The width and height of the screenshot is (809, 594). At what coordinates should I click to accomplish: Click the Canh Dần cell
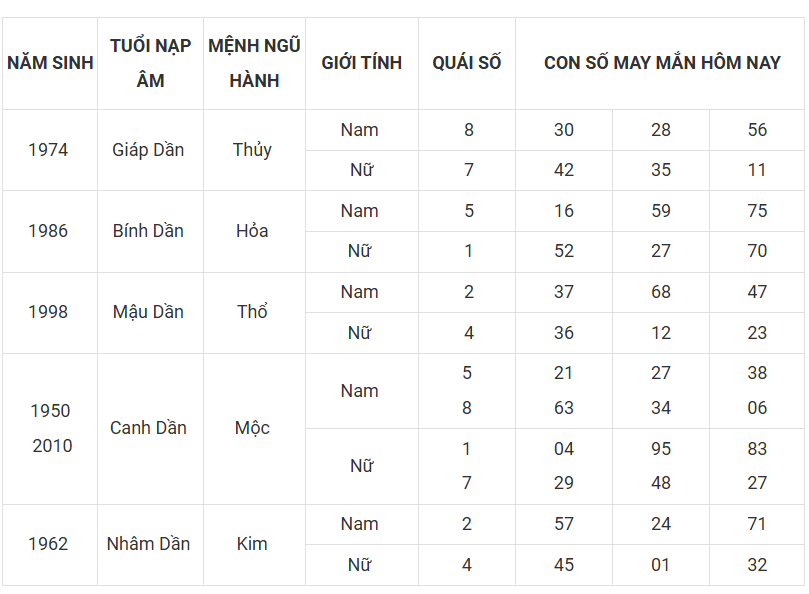tap(150, 428)
